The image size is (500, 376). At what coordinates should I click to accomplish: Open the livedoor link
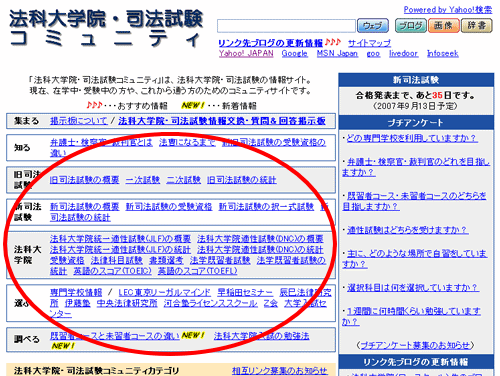coord(403,53)
